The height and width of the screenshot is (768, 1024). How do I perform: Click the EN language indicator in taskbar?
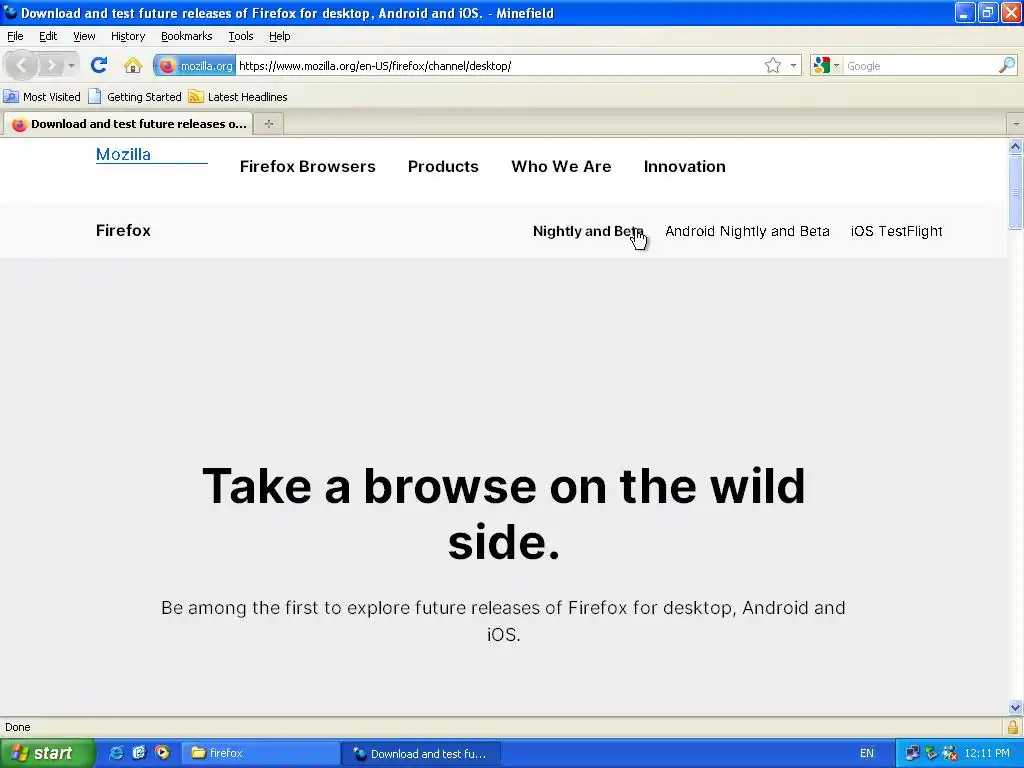coord(867,753)
